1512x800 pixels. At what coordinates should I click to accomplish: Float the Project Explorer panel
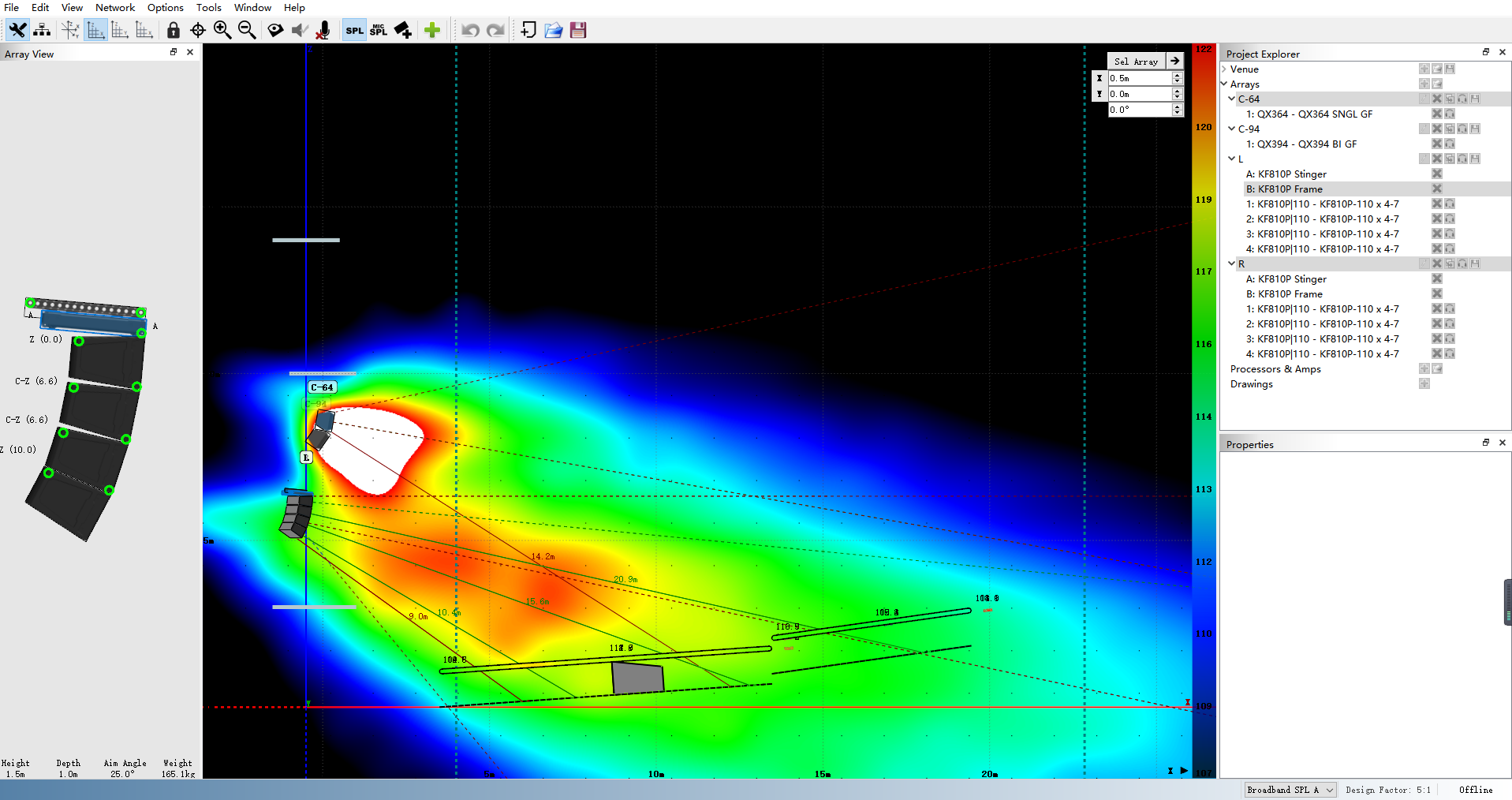[1486, 52]
